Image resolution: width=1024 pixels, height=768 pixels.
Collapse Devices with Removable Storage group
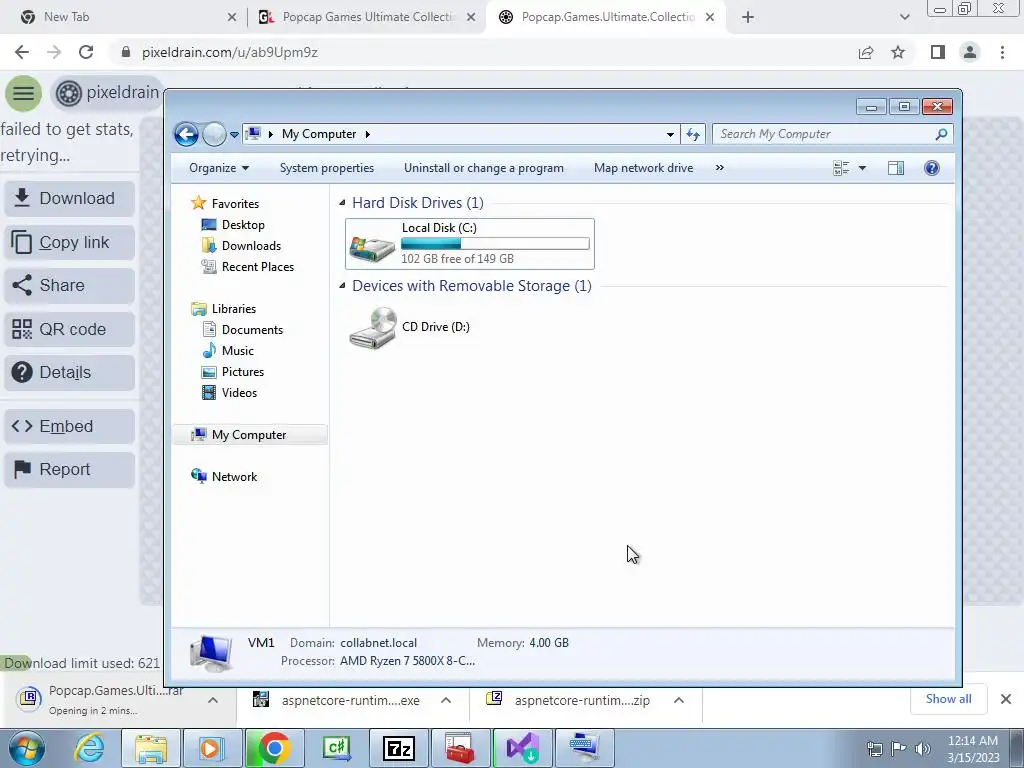click(x=342, y=286)
